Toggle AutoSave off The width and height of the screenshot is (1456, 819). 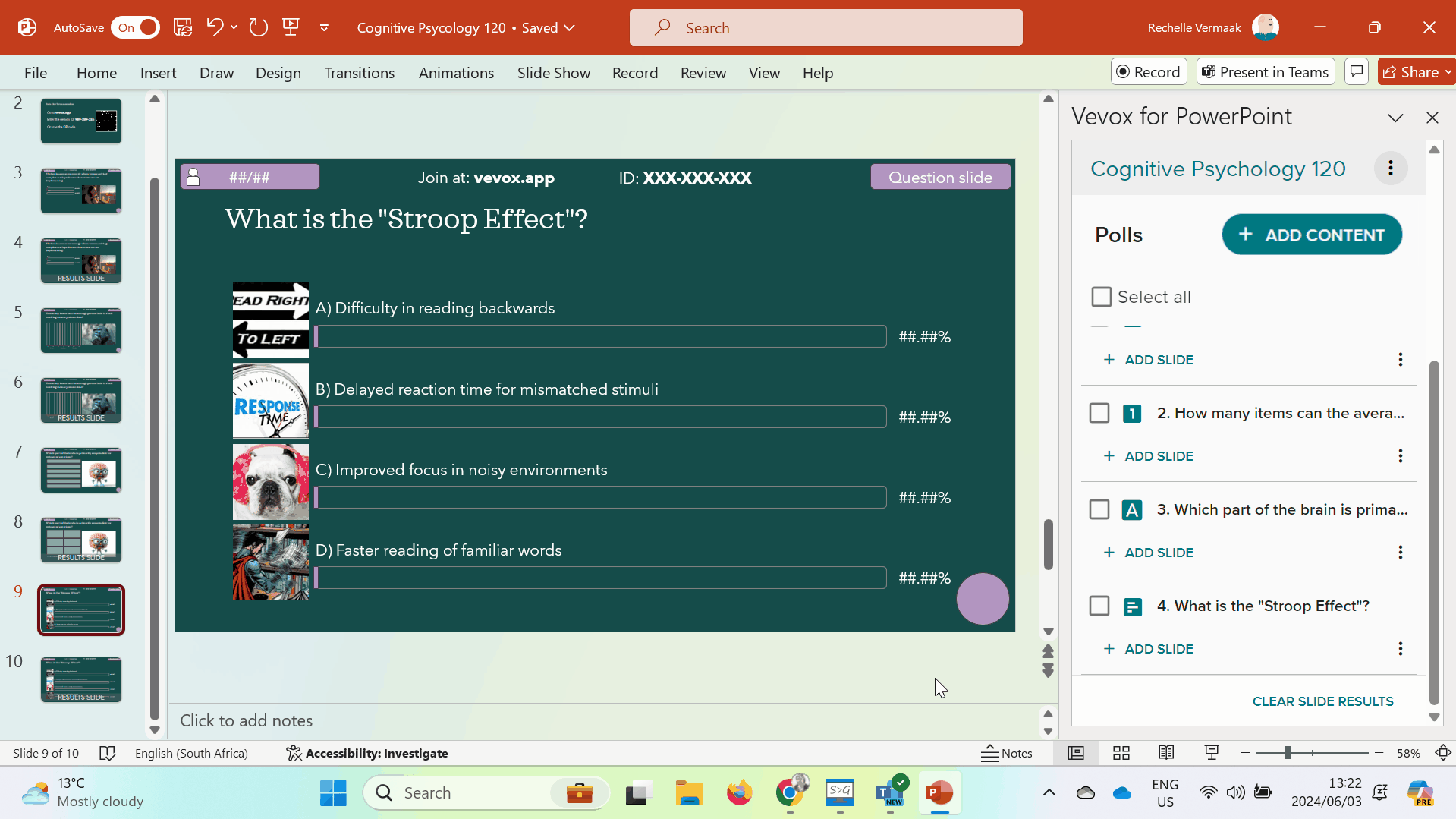tap(135, 27)
